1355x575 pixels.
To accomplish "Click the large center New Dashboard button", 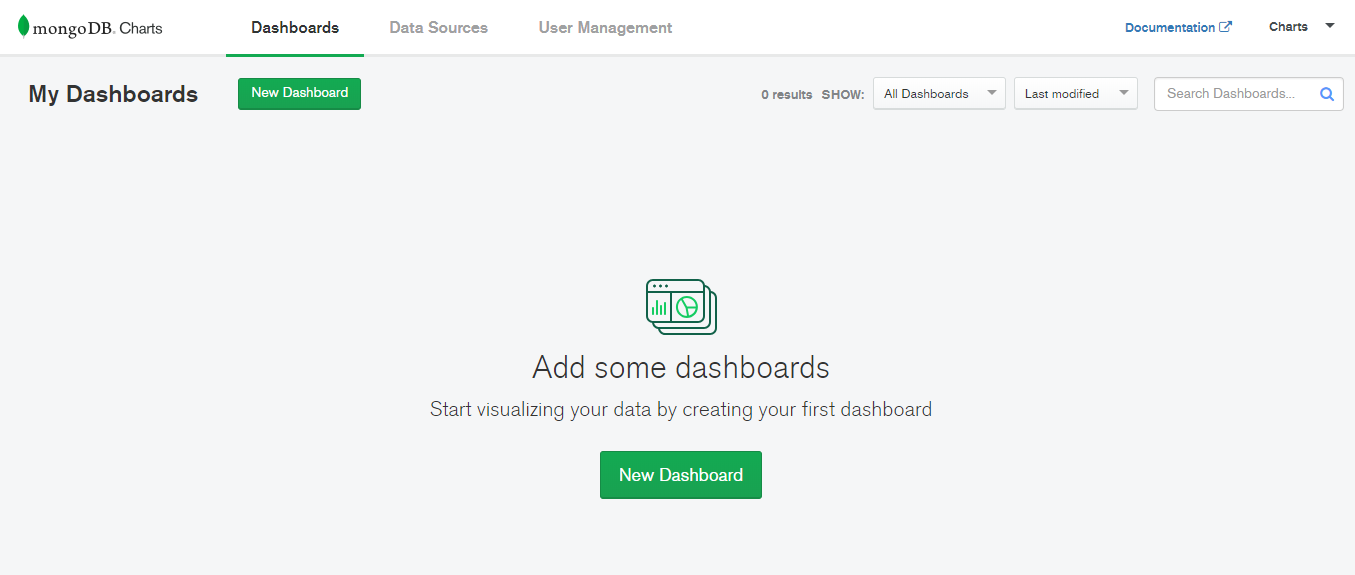I will (x=681, y=475).
